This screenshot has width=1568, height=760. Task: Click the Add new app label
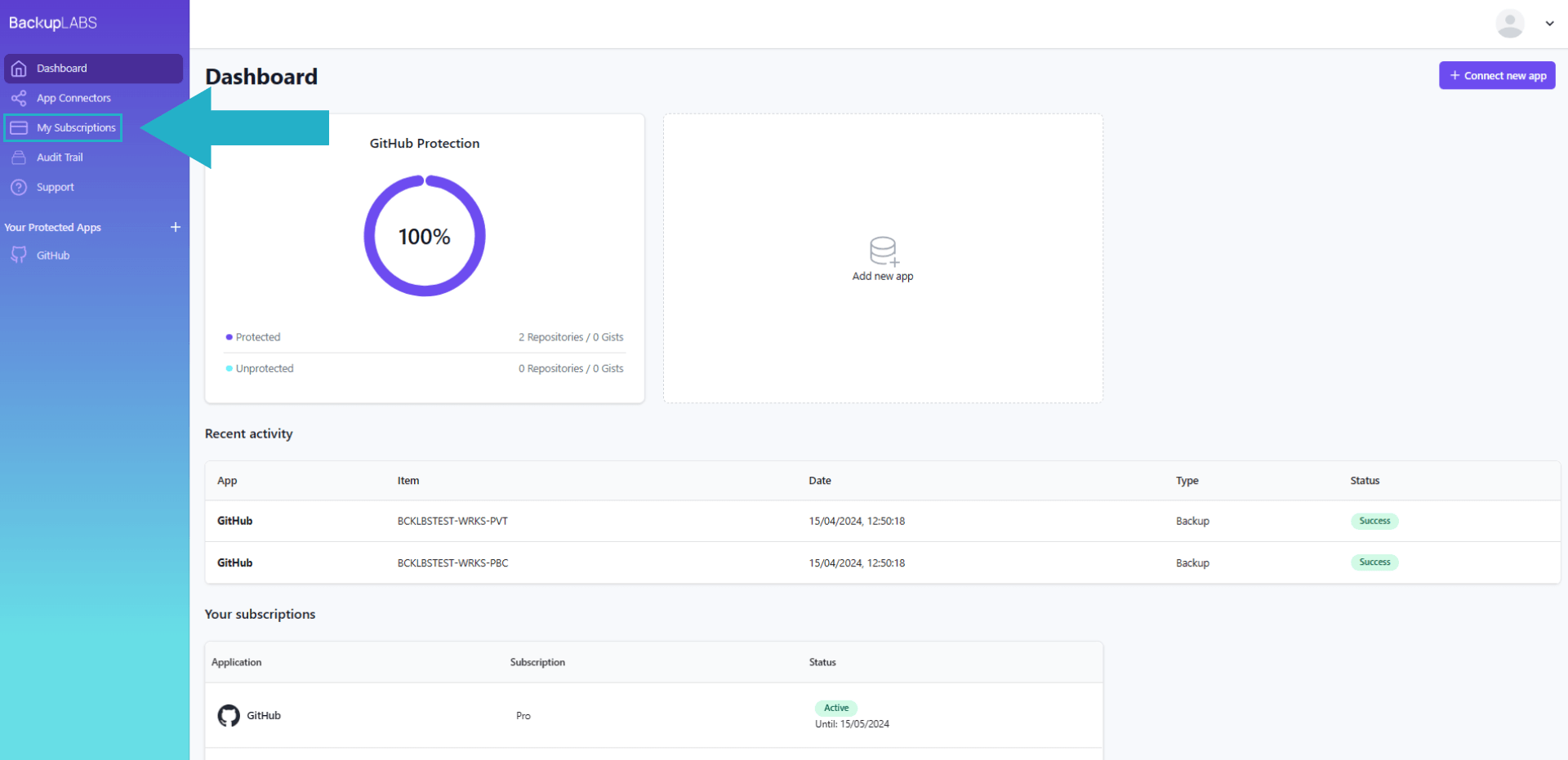[x=883, y=277]
